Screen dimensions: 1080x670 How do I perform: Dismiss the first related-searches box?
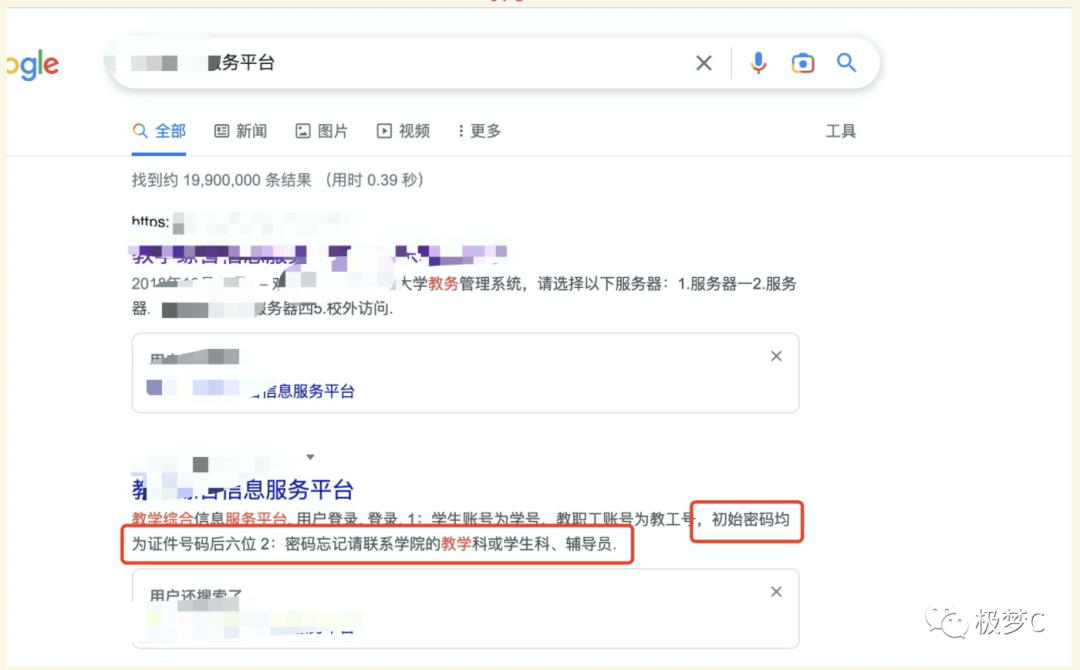(x=776, y=356)
